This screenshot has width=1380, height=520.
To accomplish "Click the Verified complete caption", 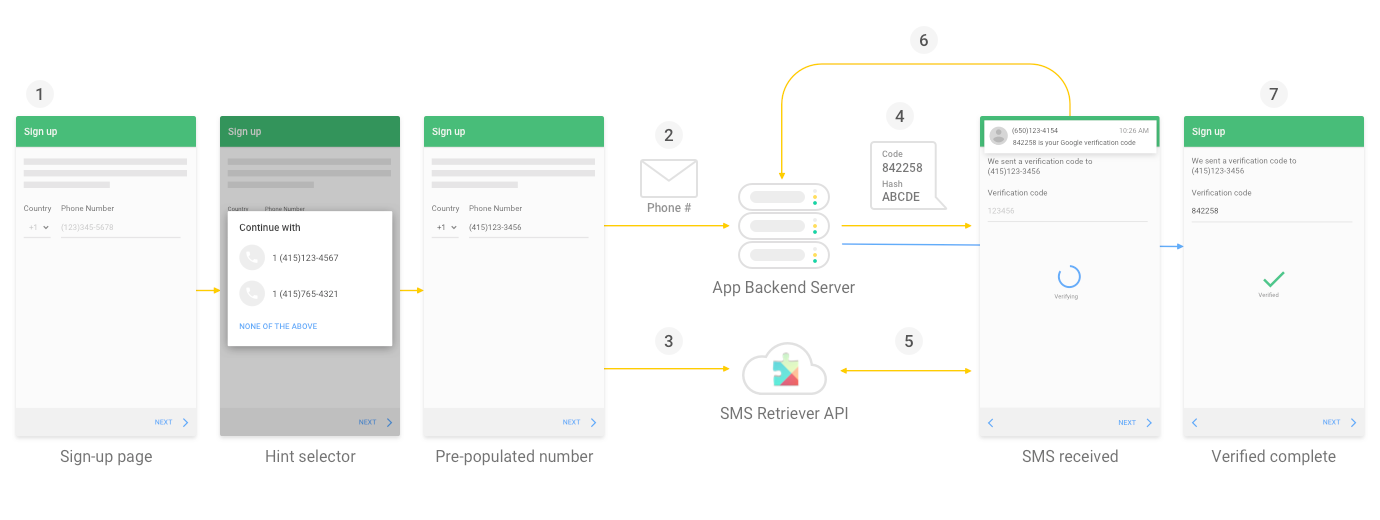I will [1274, 457].
